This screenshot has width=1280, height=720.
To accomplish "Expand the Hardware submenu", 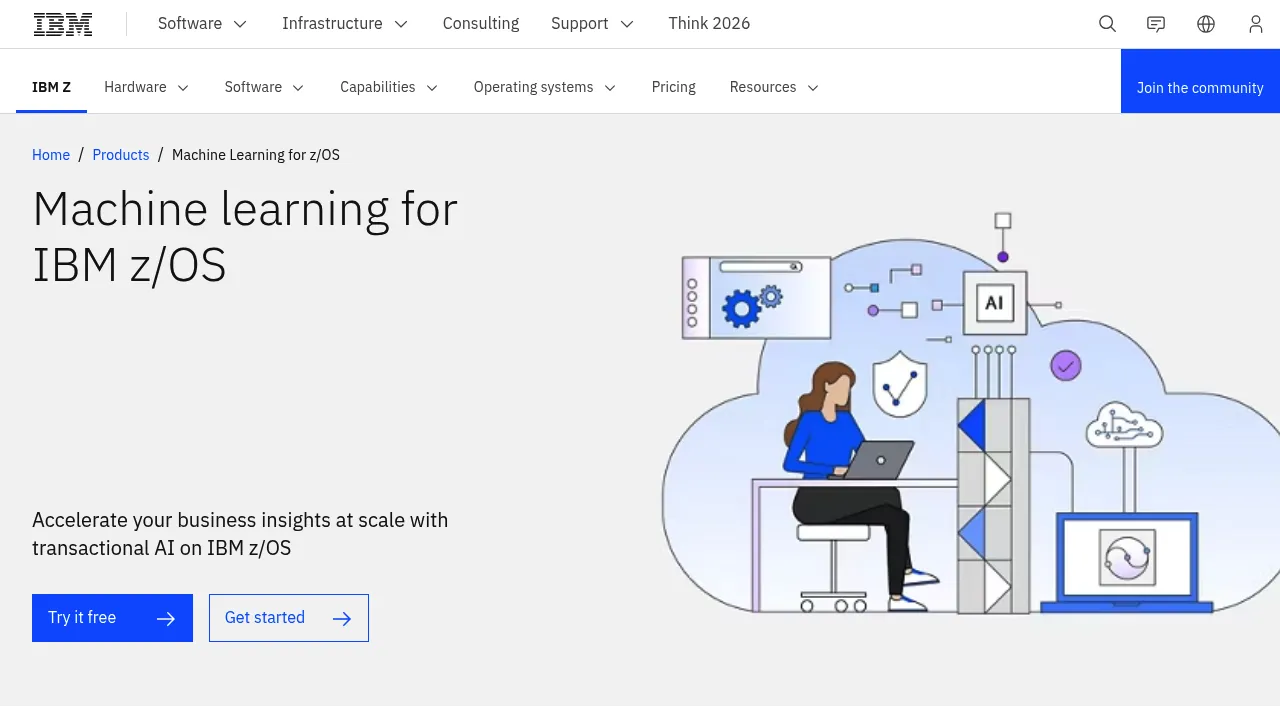I will click(147, 87).
